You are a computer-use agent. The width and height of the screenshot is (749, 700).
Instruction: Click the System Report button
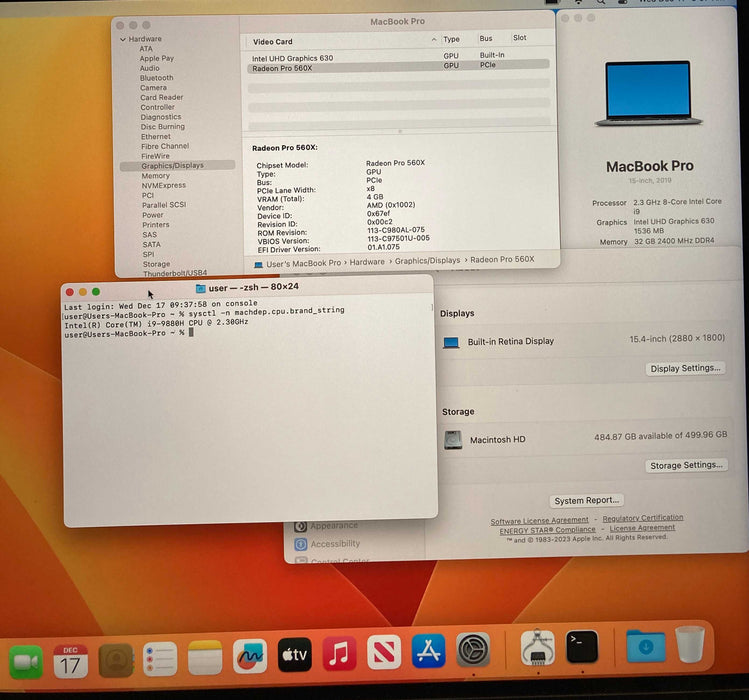click(587, 500)
